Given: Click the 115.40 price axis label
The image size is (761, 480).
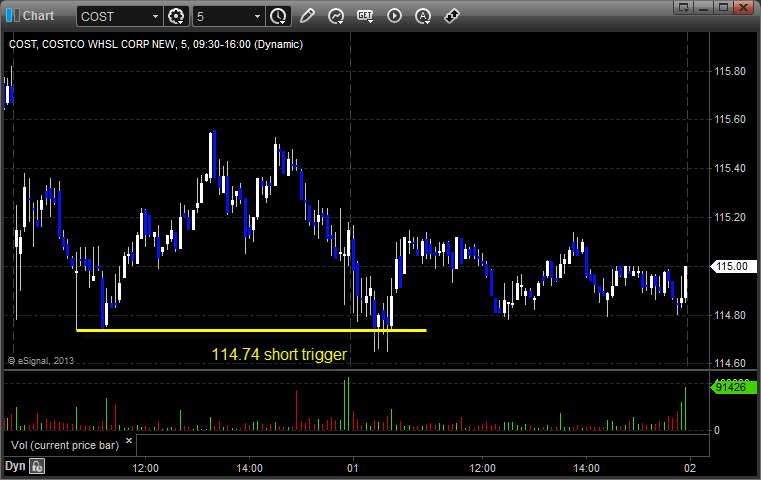Looking at the screenshot, I should tap(730, 168).
